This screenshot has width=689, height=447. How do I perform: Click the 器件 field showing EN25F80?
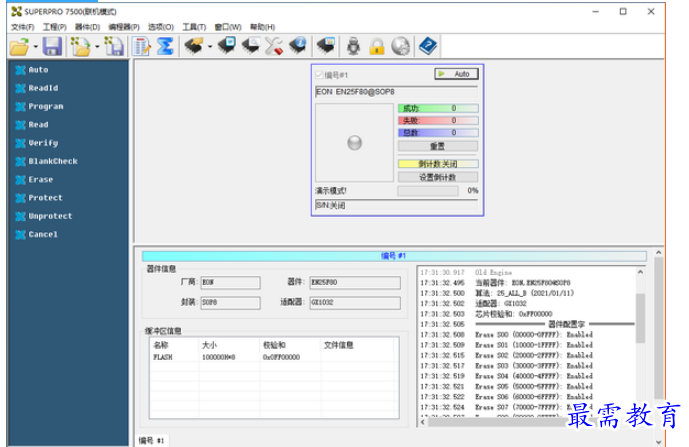[355, 282]
